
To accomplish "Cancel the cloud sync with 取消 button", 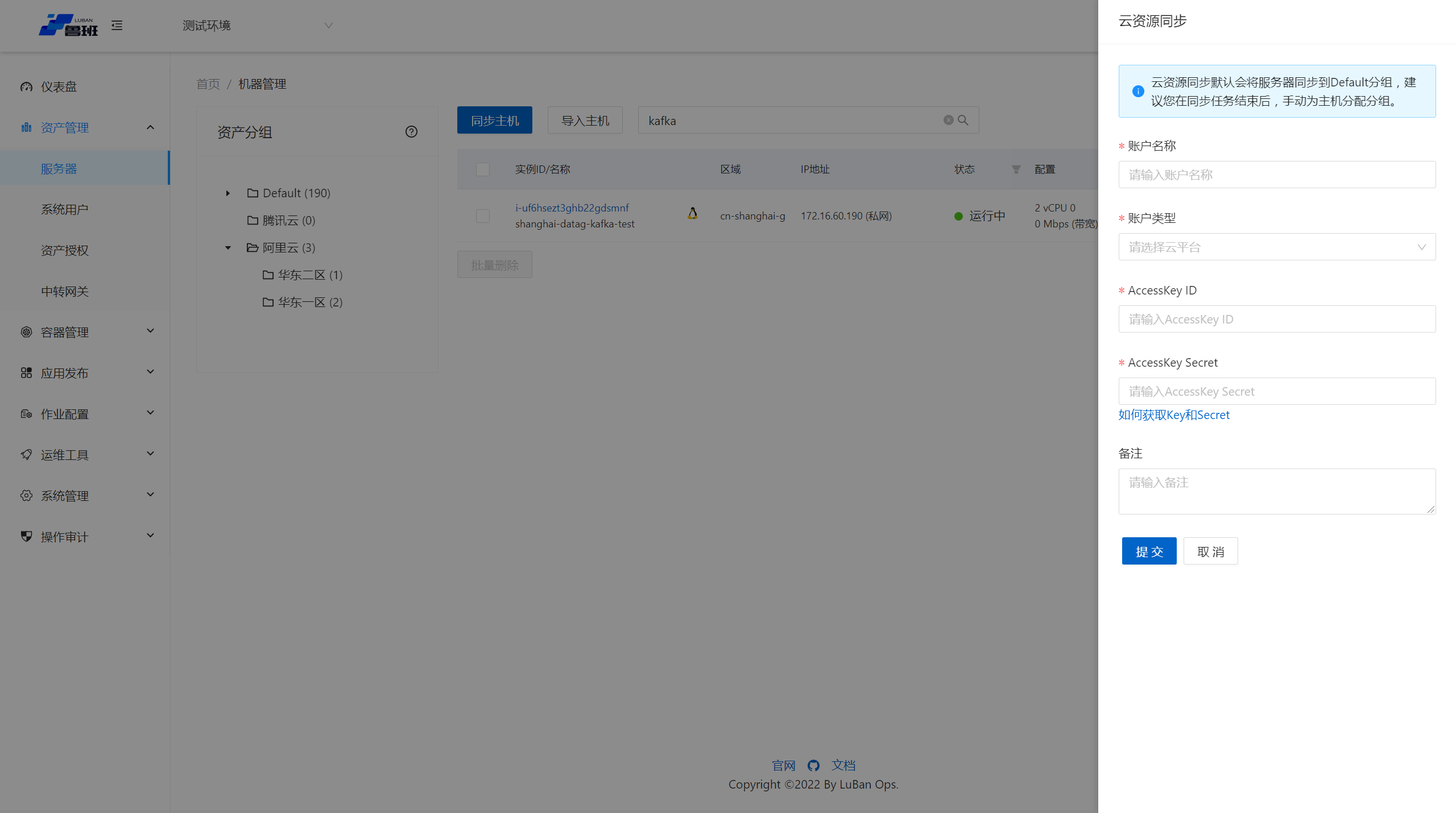I will pyautogui.click(x=1210, y=551).
